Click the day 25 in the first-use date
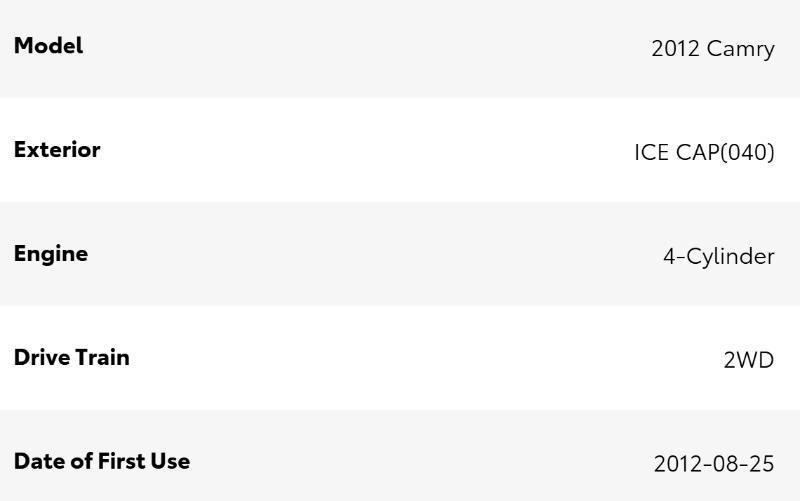 coord(761,464)
